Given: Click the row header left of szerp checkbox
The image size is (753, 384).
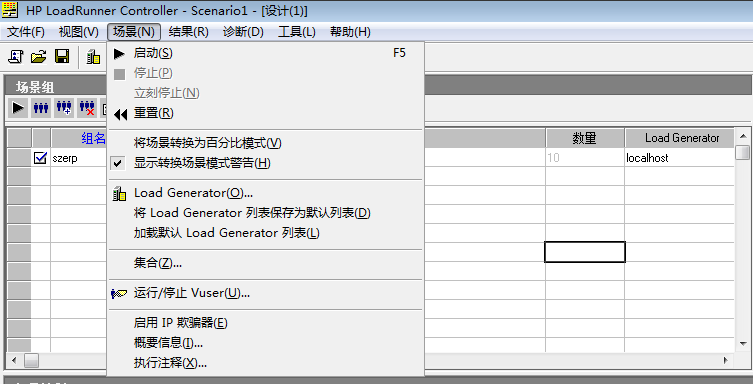Looking at the screenshot, I should coord(19,158).
